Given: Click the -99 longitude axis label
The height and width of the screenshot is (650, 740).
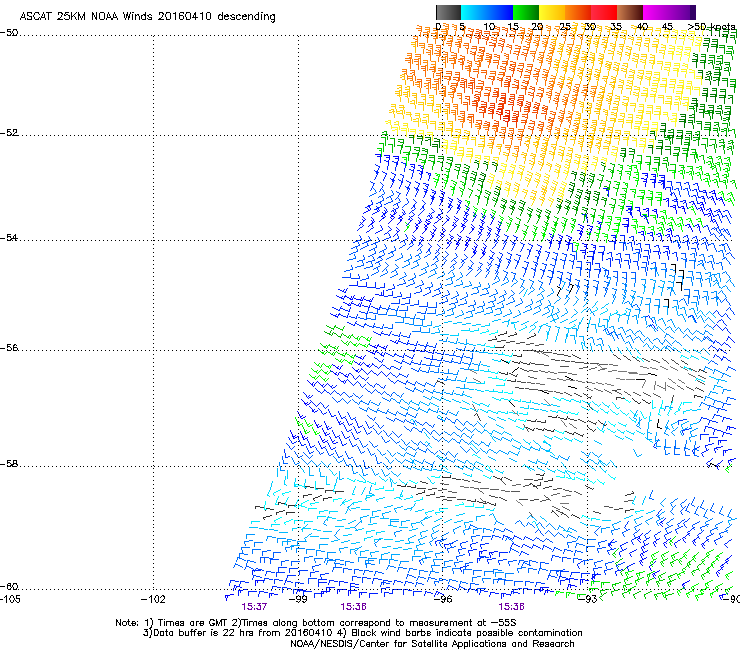Looking at the screenshot, I should (298, 599).
